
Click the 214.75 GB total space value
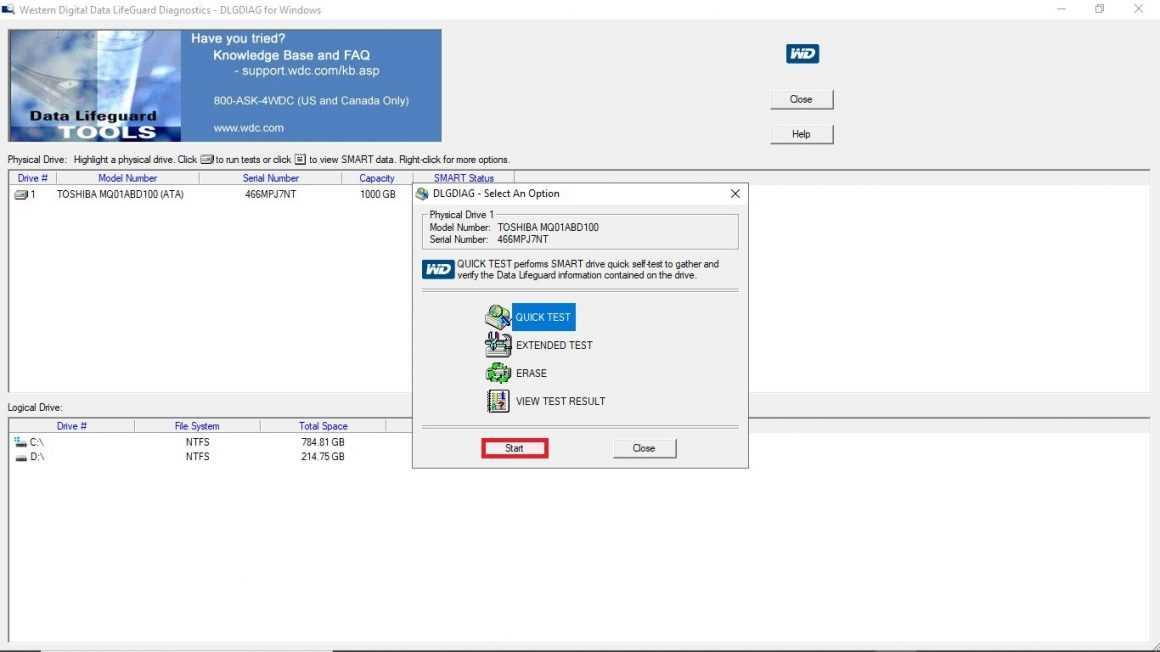(x=323, y=457)
